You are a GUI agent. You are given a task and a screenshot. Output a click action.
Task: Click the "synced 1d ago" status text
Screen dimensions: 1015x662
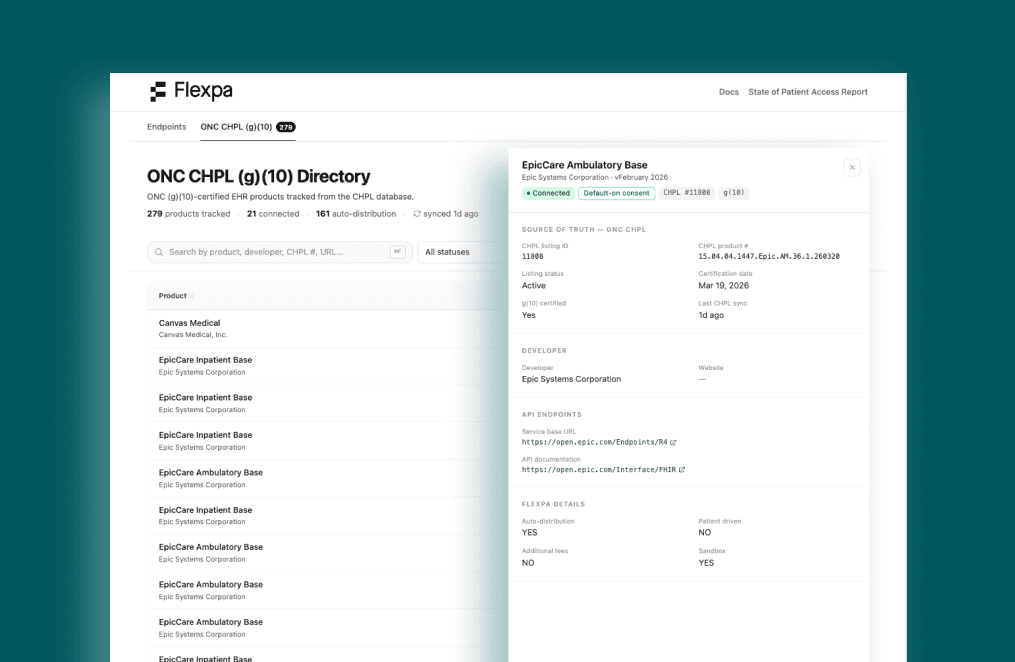[451, 214]
